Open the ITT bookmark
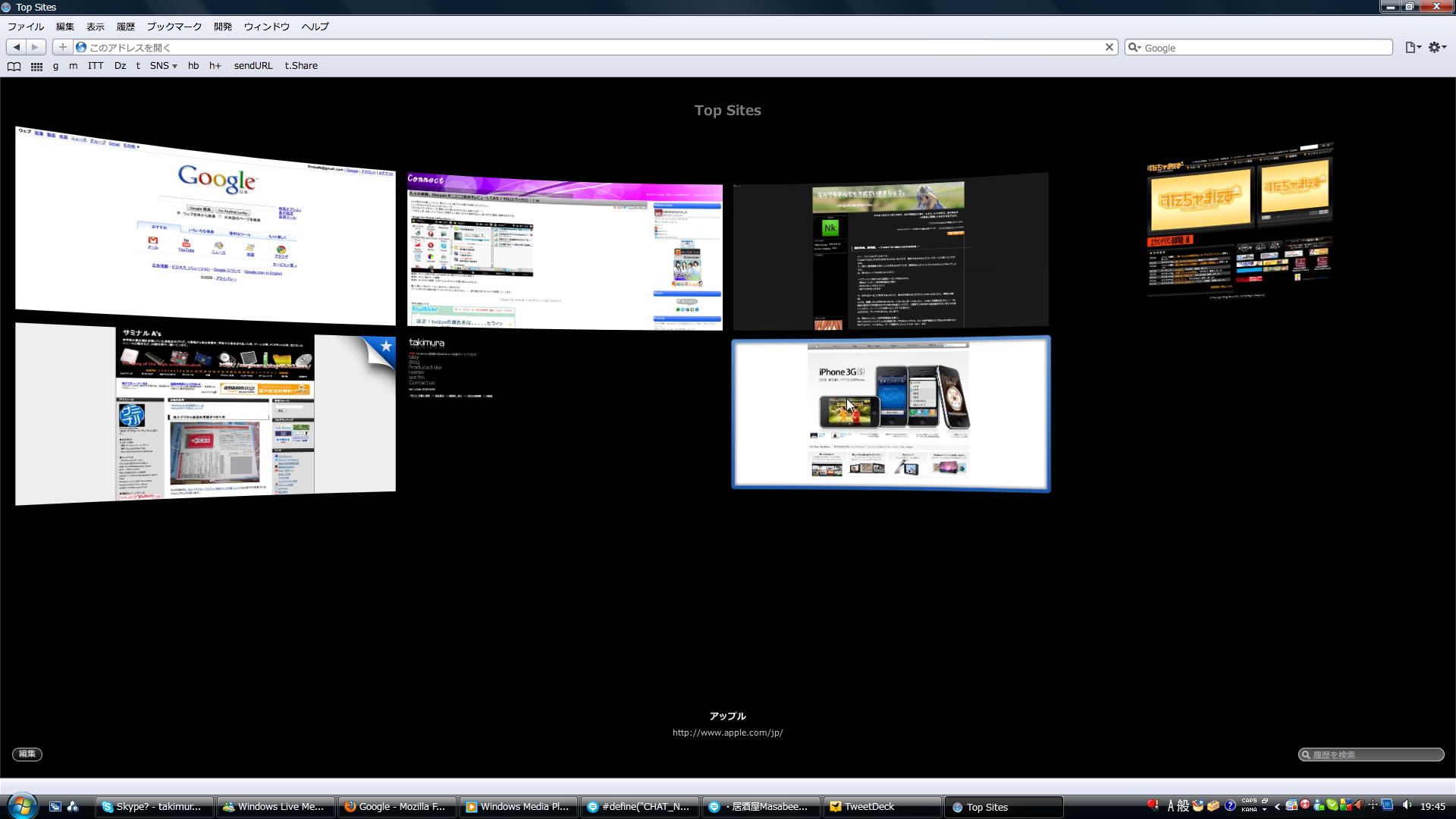1456x819 pixels. point(96,66)
